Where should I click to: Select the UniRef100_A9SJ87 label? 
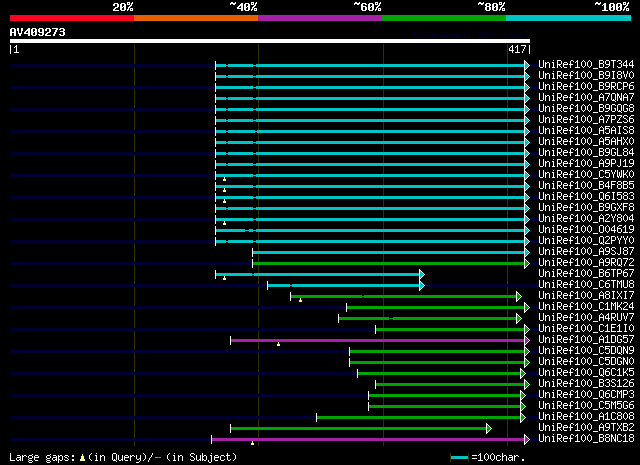(x=586, y=252)
